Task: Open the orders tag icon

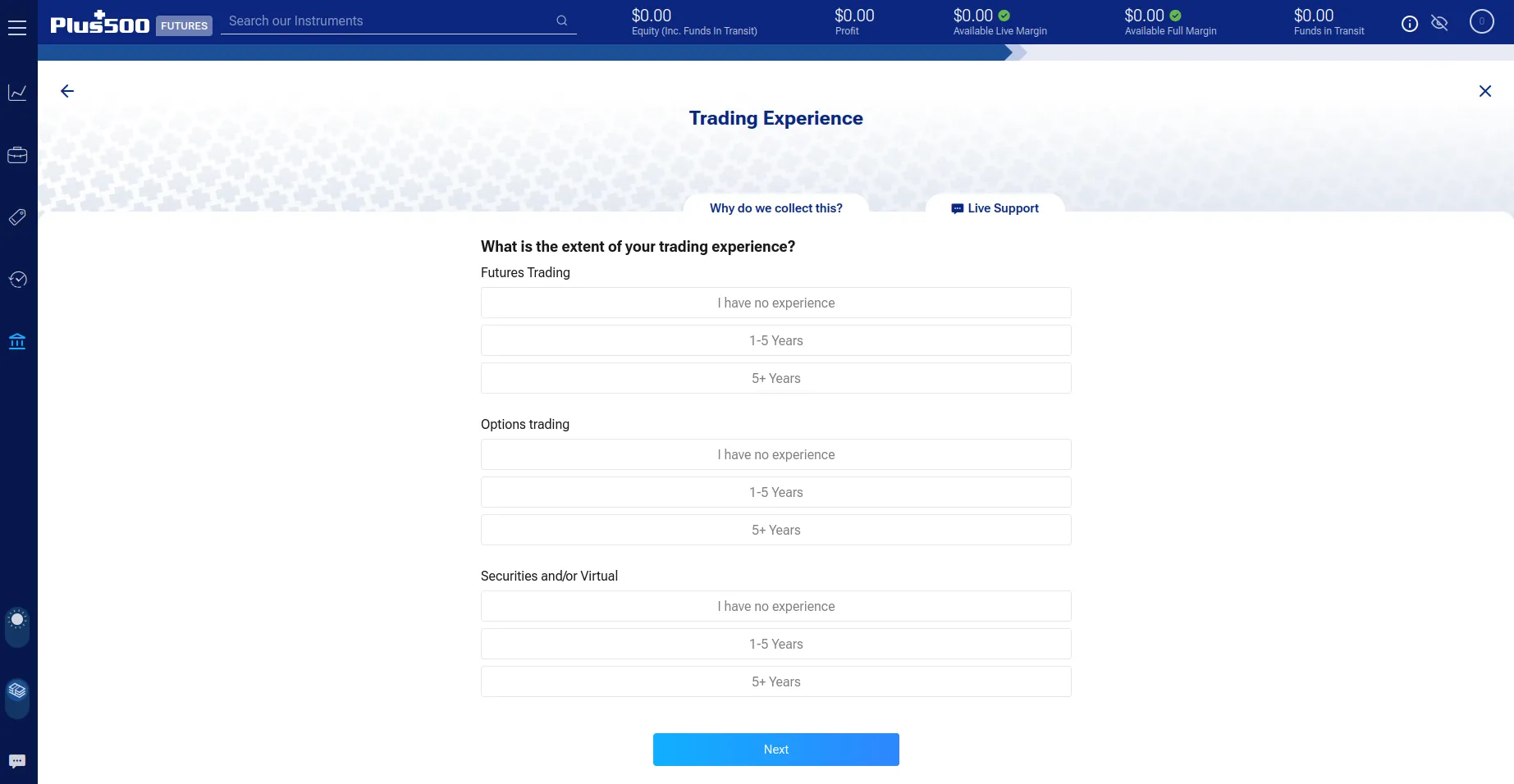Action: pyautogui.click(x=17, y=217)
